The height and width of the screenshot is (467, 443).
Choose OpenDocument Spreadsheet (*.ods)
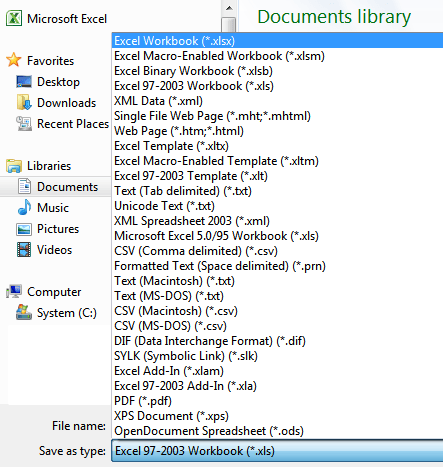277,431
